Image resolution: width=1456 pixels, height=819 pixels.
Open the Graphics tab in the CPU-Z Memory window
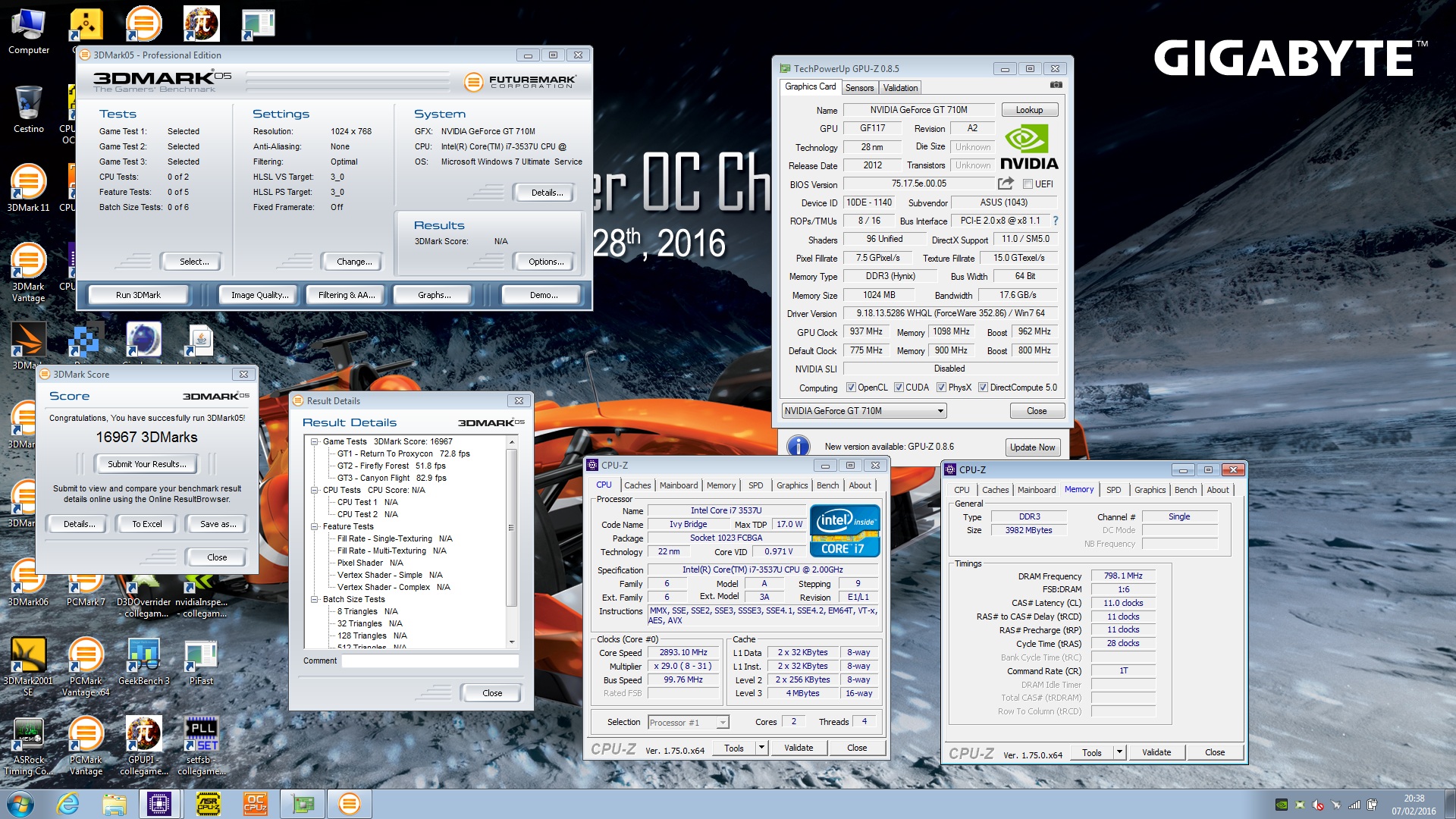click(x=1150, y=490)
